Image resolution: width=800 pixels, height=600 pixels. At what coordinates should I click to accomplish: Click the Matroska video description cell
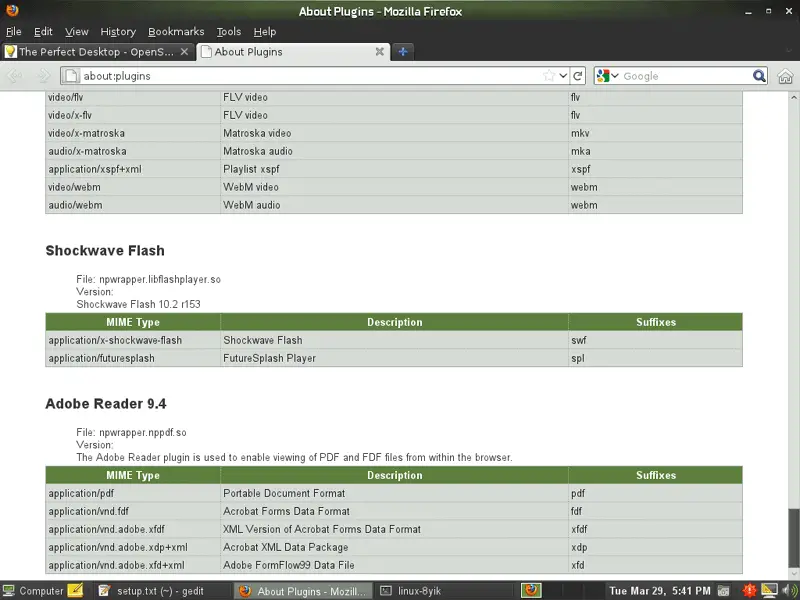[x=394, y=133]
